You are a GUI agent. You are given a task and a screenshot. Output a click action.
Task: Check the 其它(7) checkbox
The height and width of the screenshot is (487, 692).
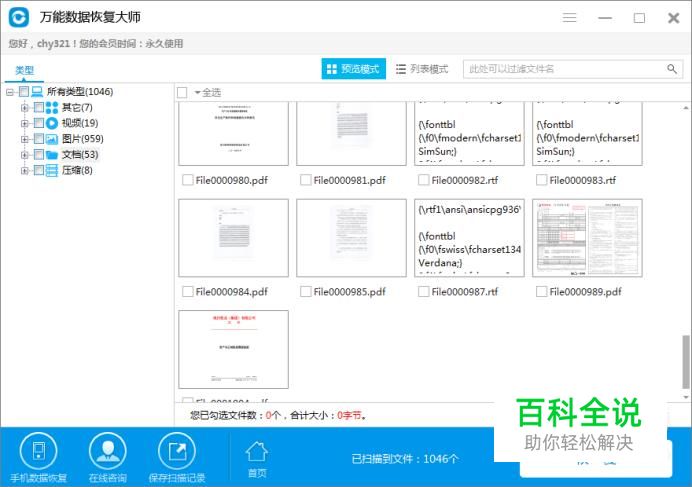(x=39, y=107)
